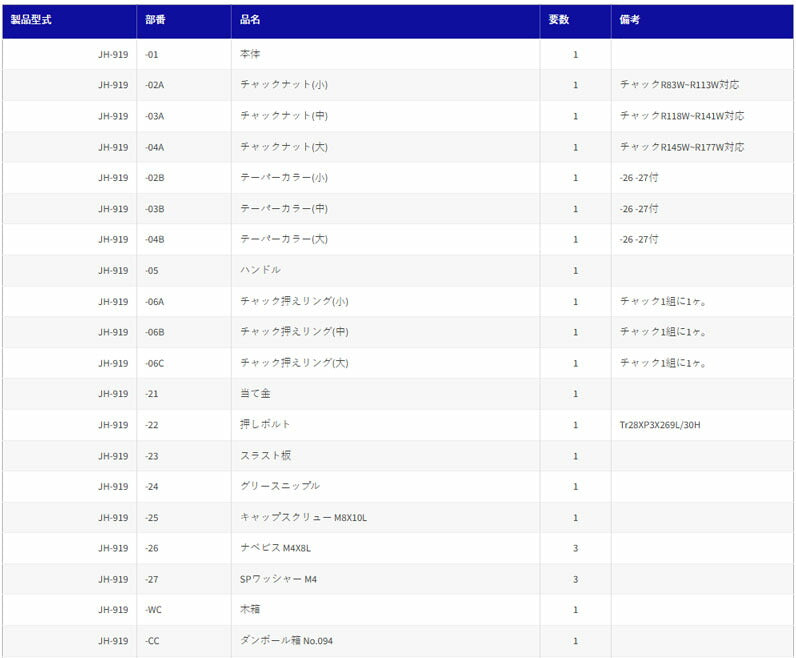Click the グリースニップル name cell
This screenshot has width=796, height=658.
click(385, 486)
